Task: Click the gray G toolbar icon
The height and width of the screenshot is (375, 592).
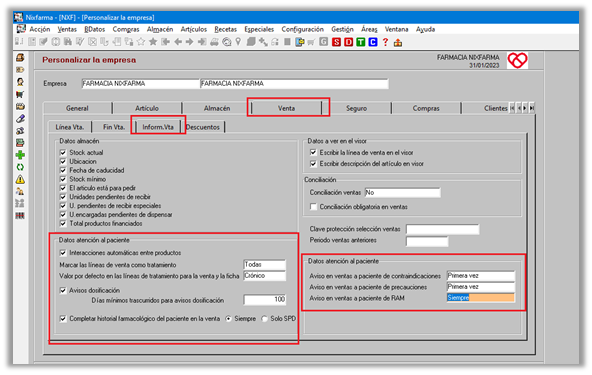Action: (x=324, y=42)
